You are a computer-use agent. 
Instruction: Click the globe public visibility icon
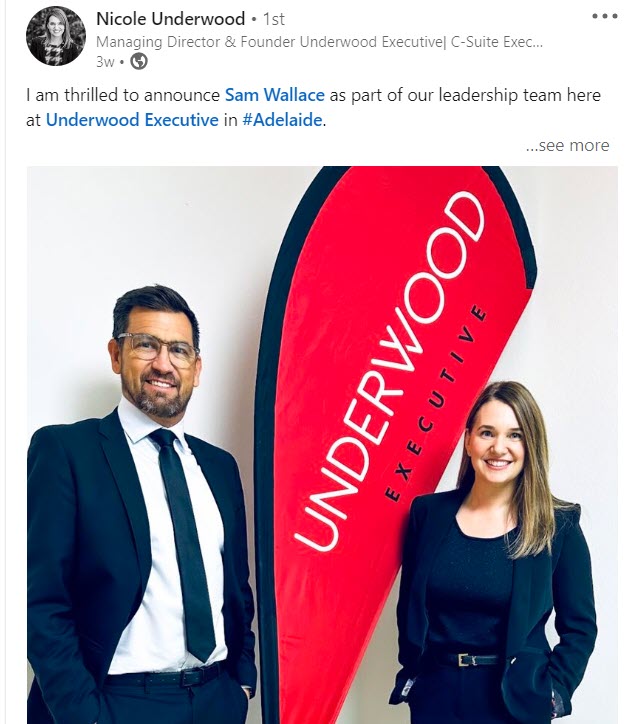139,61
